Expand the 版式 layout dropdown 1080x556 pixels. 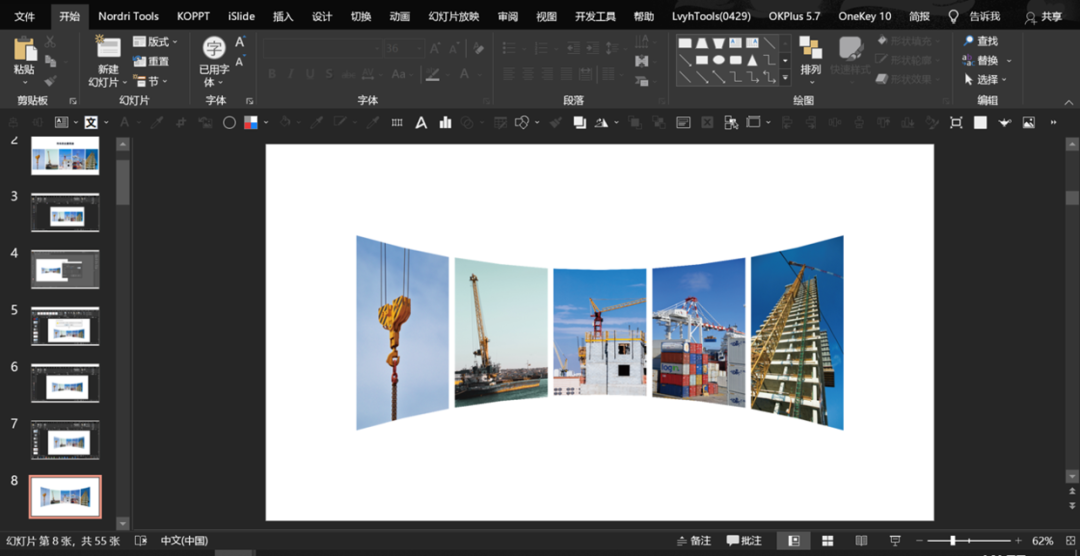coord(156,41)
